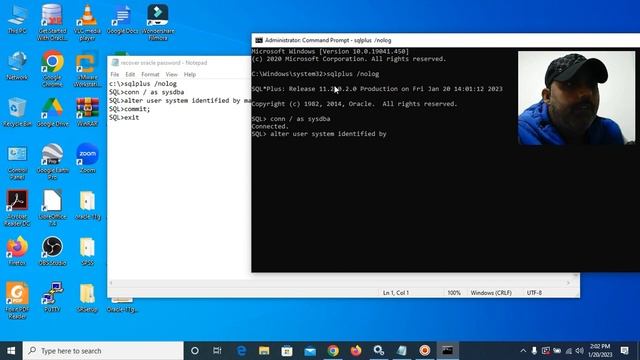Click 'SQL>conn / as sysdba' in Notepad
Image resolution: width=640 pixels, height=360 pixels.
point(147,92)
